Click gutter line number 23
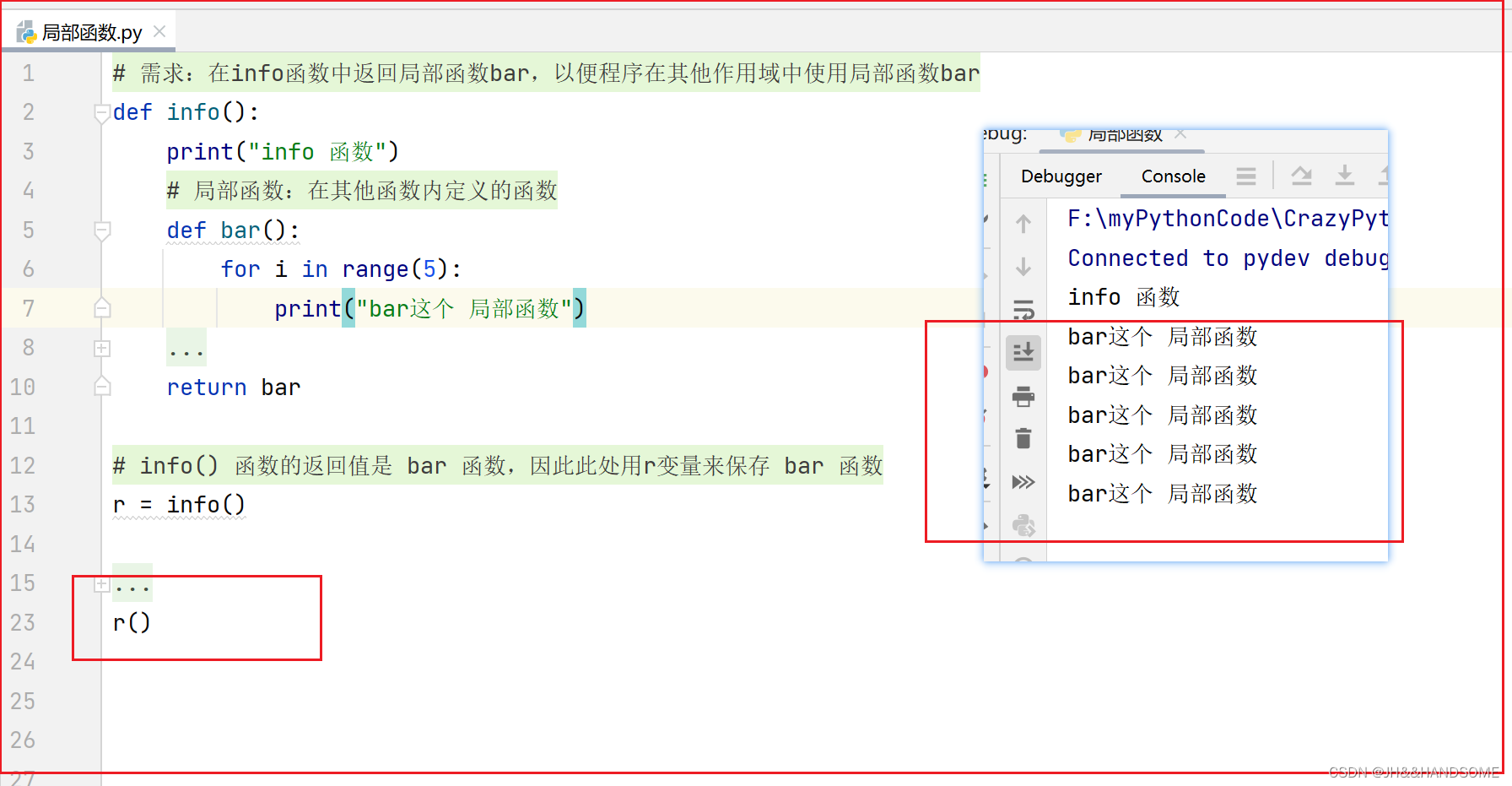Viewport: 1512px width, 786px height. tap(23, 623)
